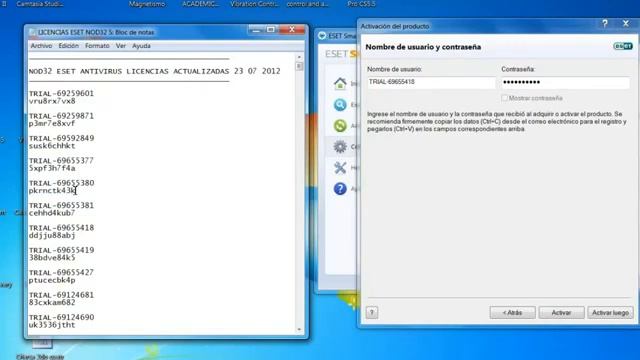This screenshot has width=640, height=360.
Task: Click the Contraseña password field
Action: pos(565,82)
